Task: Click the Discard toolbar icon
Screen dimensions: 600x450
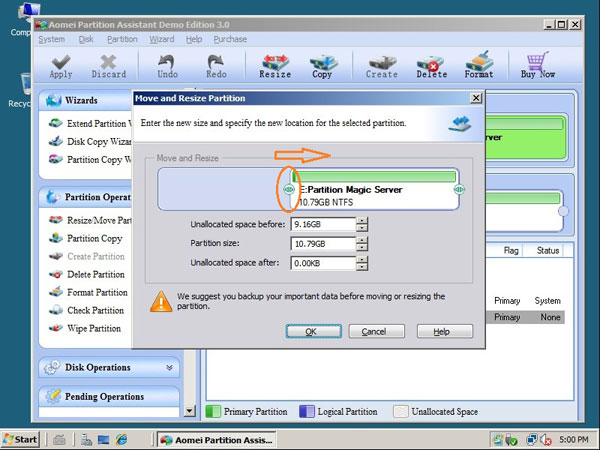Action: 108,66
